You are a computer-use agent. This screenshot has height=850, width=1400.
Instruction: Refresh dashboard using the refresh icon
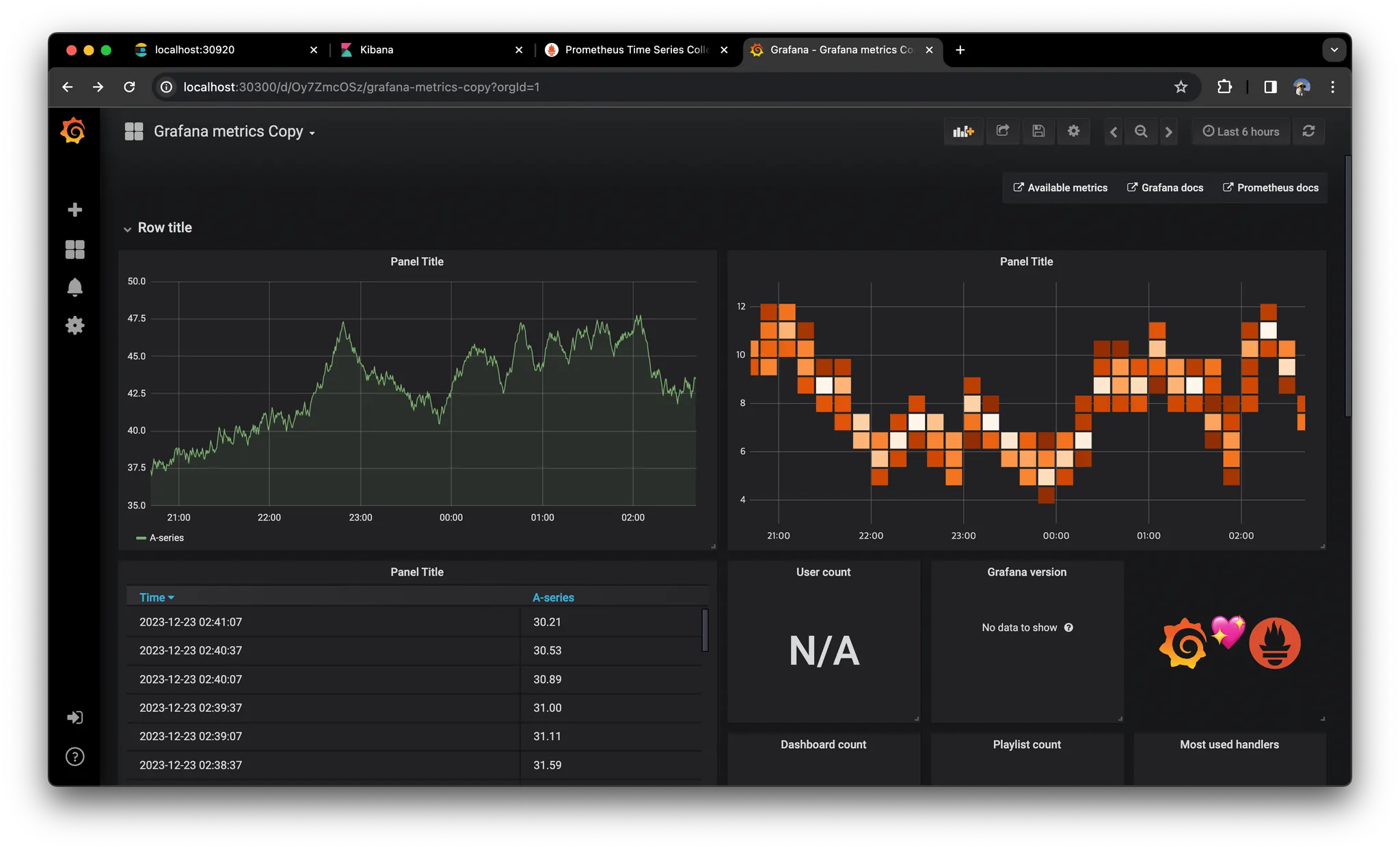[x=1308, y=131]
